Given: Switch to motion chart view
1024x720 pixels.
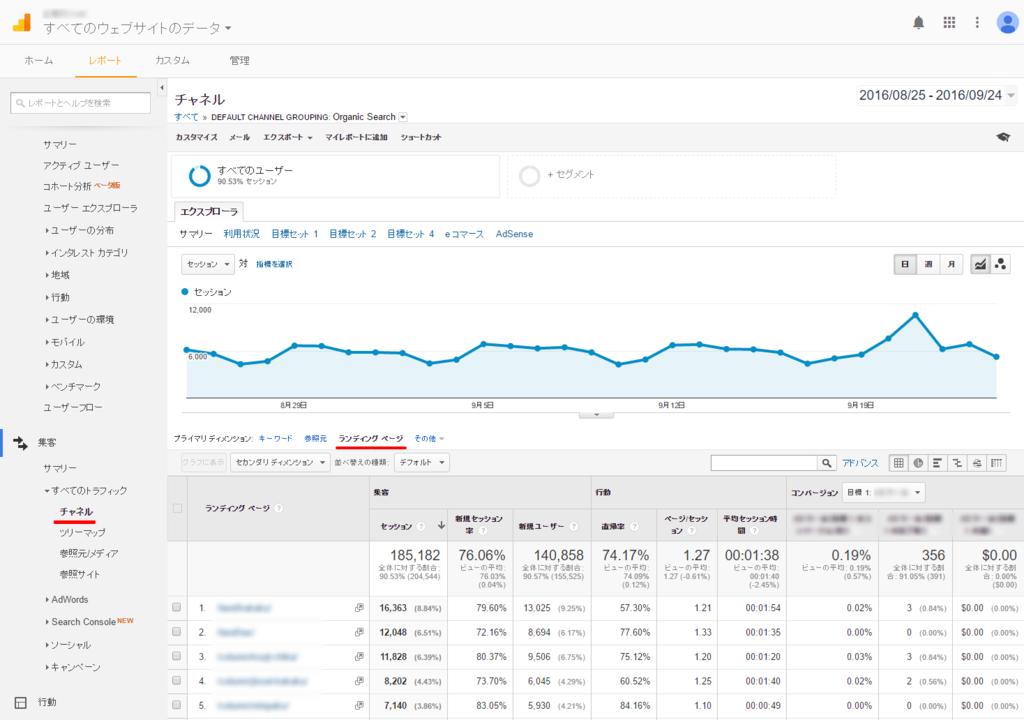Looking at the screenshot, I should click(1000, 265).
